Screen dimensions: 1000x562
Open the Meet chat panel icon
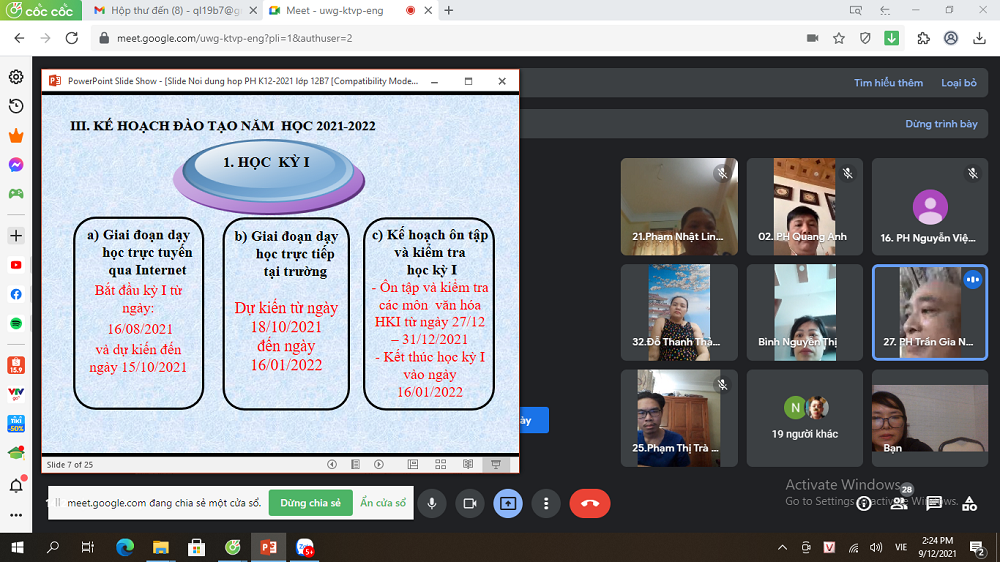point(934,503)
